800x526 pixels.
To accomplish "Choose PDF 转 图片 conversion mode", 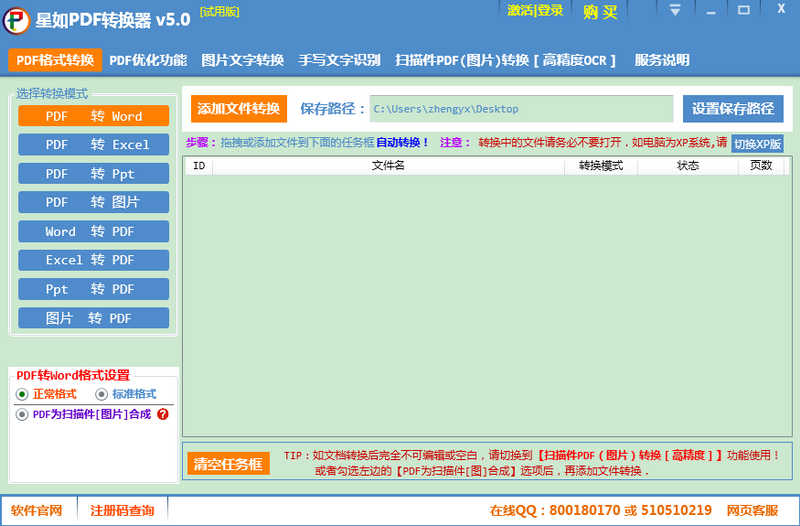I will (93, 202).
